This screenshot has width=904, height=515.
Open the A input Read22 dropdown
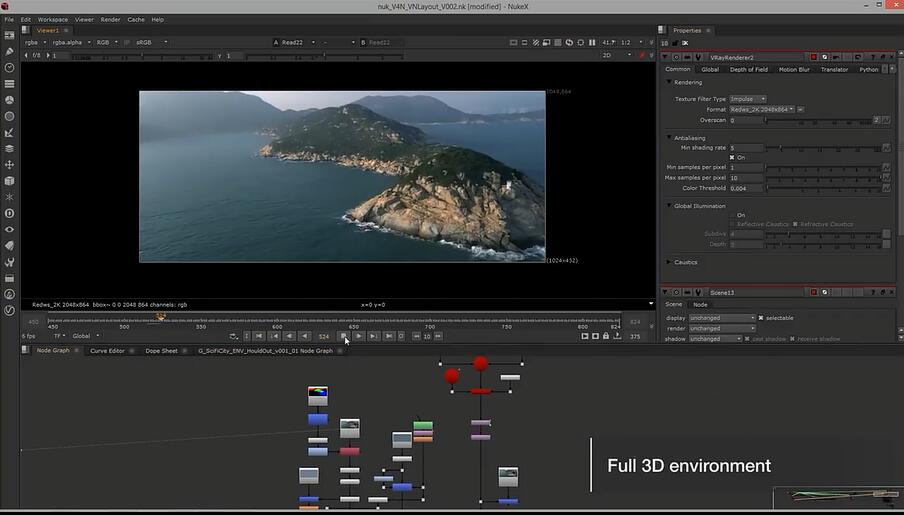[x=297, y=42]
